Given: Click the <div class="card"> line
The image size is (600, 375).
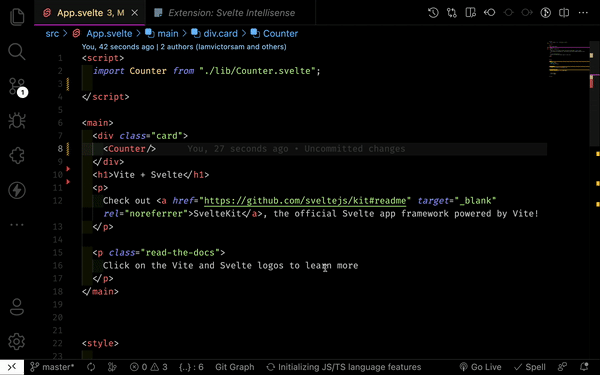Looking at the screenshot, I should pos(140,136).
